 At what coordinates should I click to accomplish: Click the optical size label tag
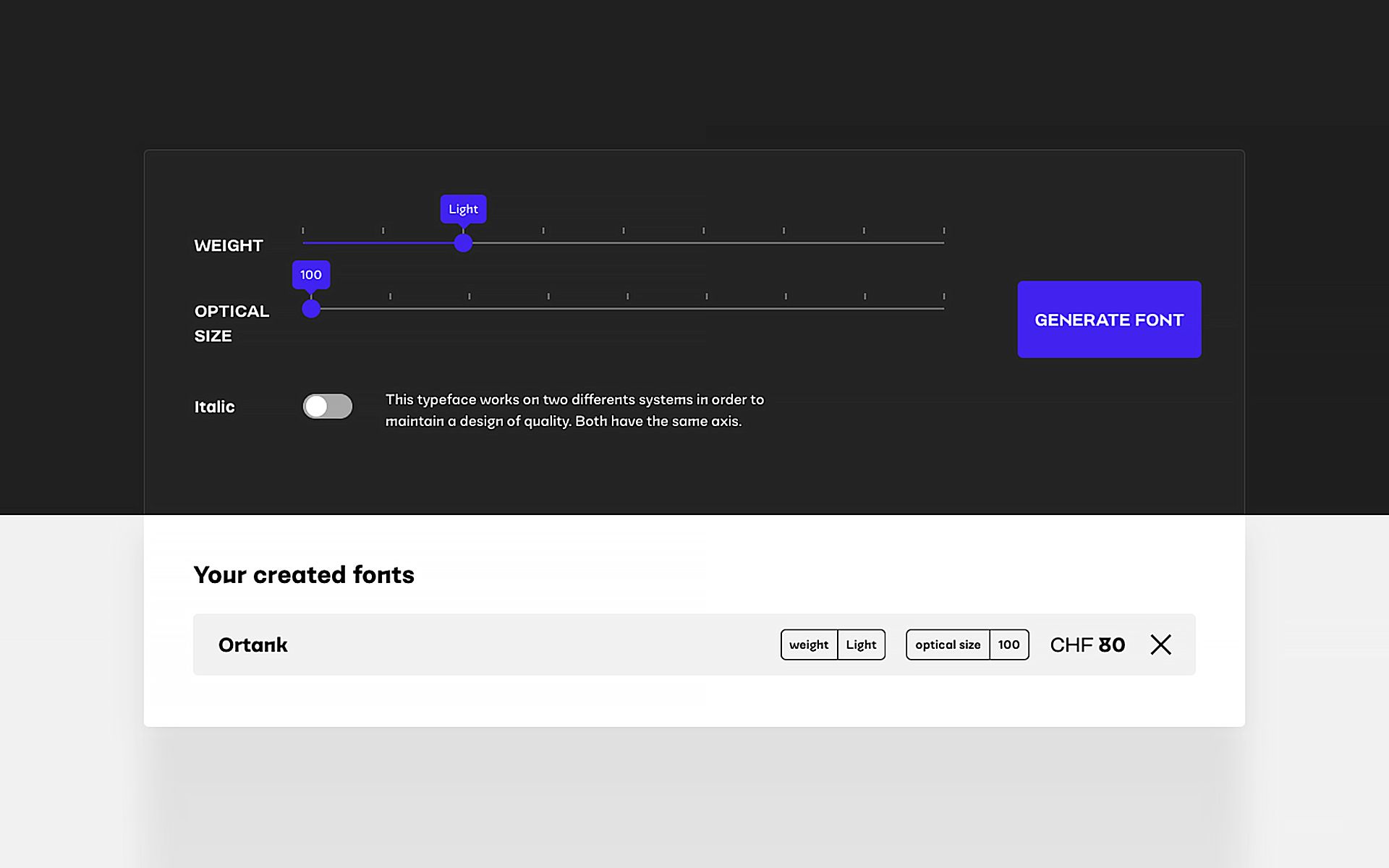pyautogui.click(x=948, y=644)
